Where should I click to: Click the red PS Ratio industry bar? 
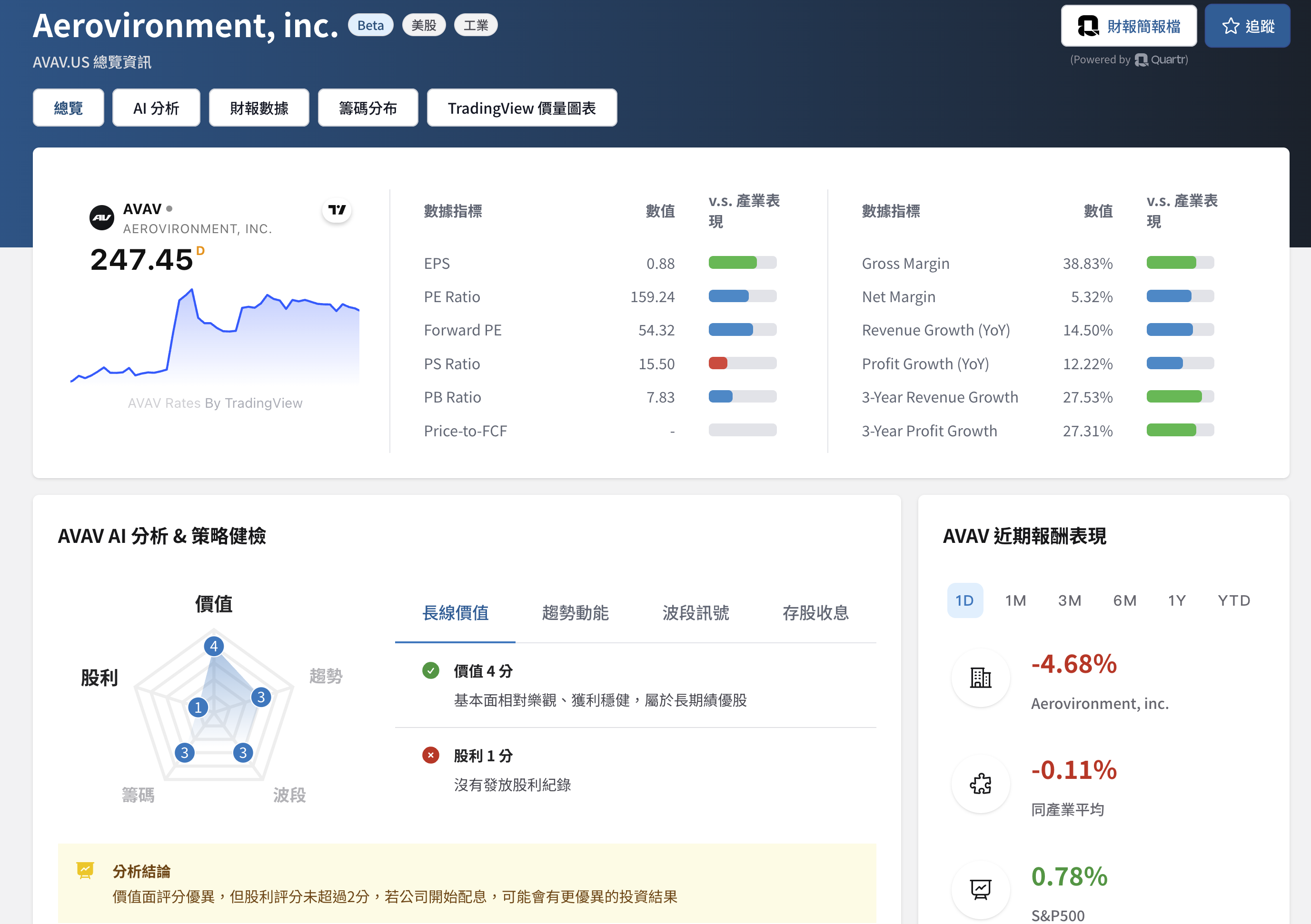(718, 364)
